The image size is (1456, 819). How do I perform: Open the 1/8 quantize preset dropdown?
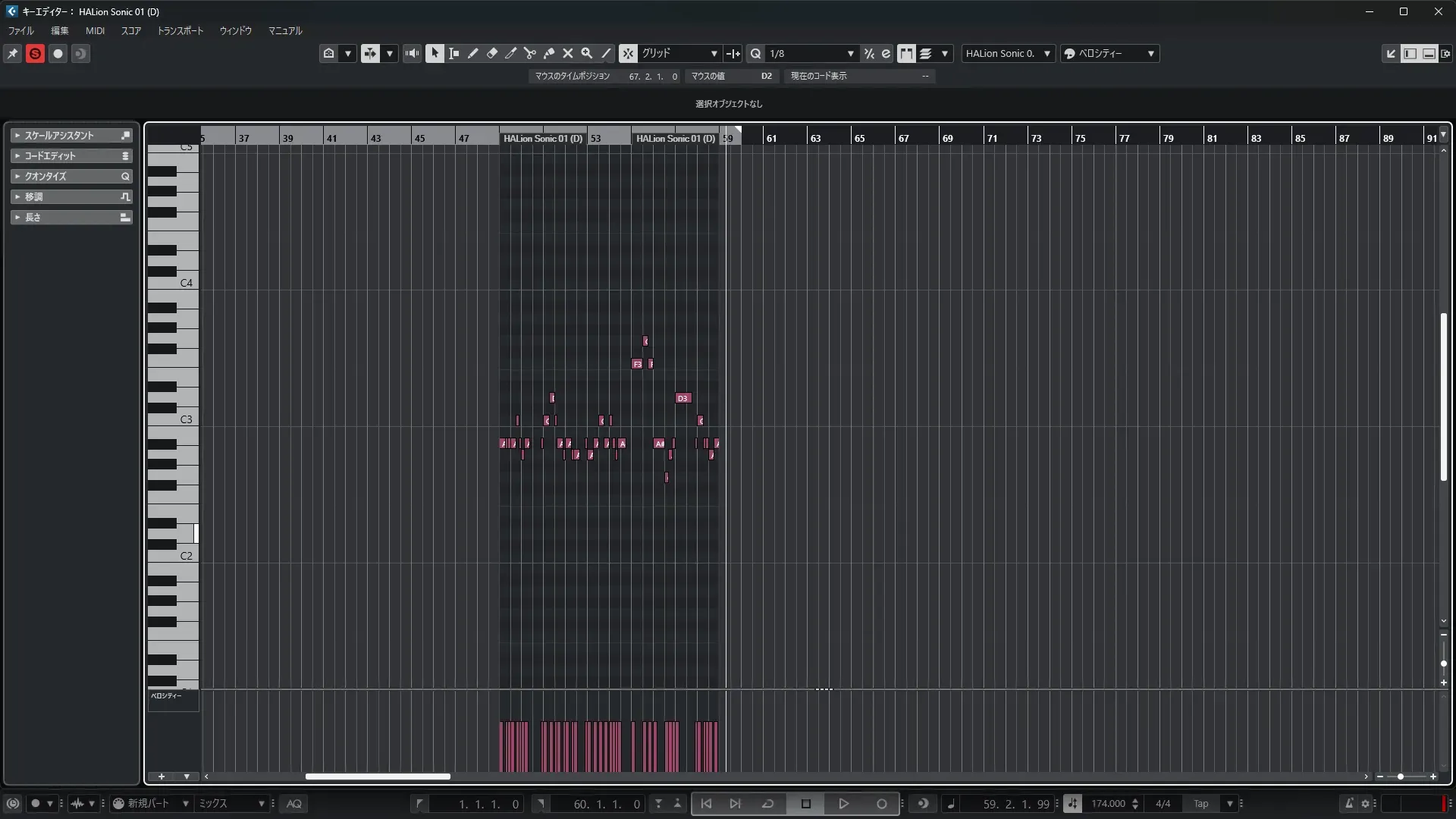coord(811,53)
